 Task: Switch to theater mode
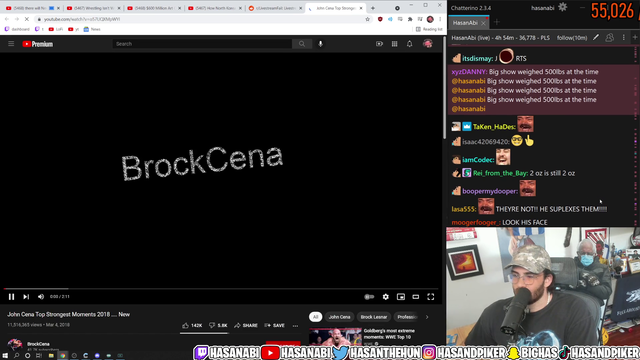pos(416,297)
